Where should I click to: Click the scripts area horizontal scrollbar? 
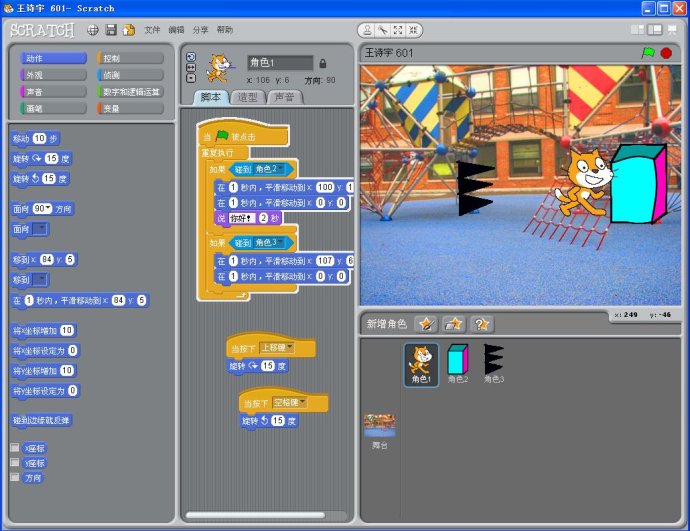(255, 515)
